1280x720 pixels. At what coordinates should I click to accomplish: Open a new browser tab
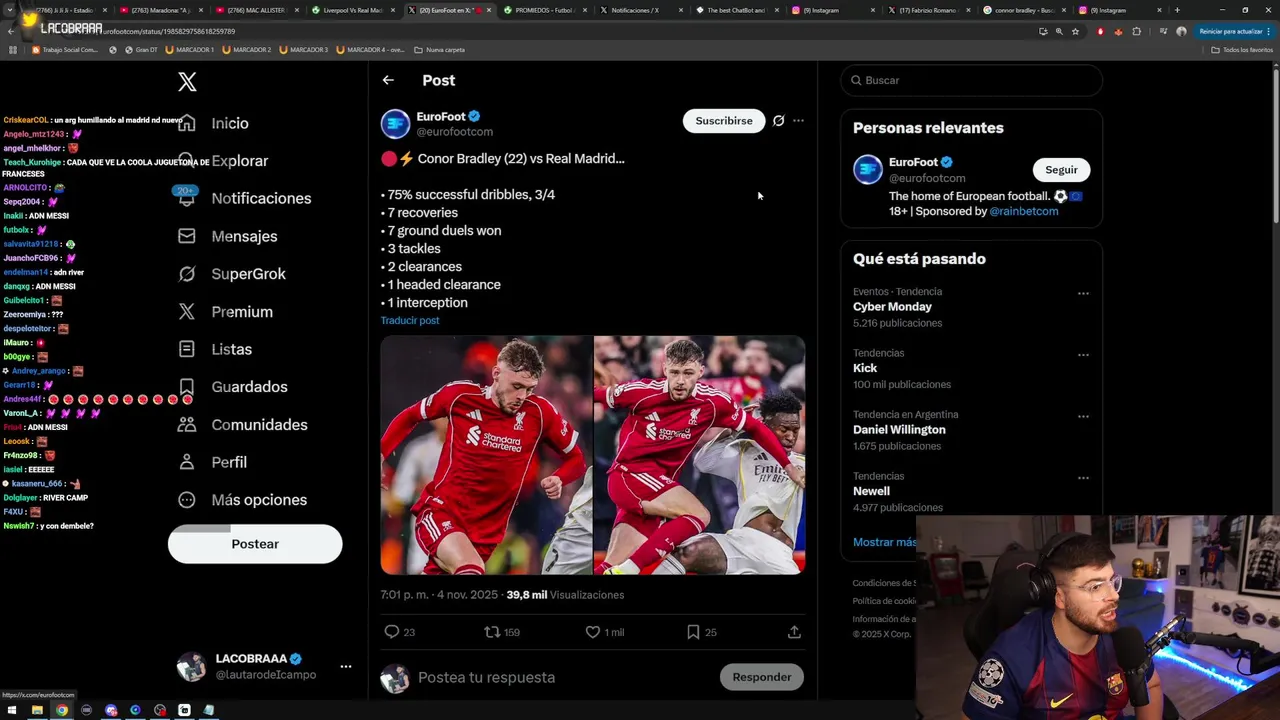(1177, 10)
